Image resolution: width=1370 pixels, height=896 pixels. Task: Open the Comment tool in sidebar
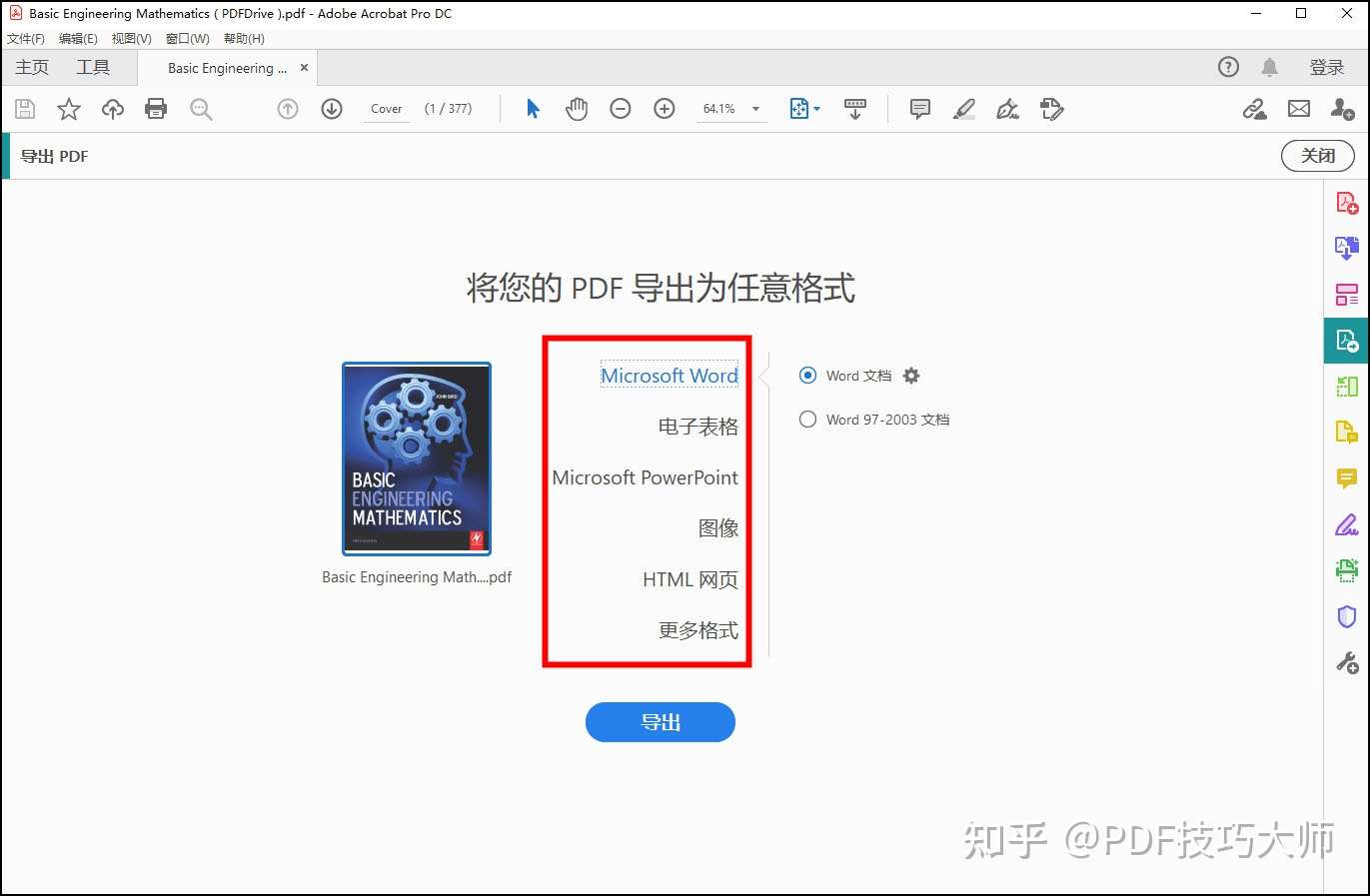click(x=1347, y=478)
